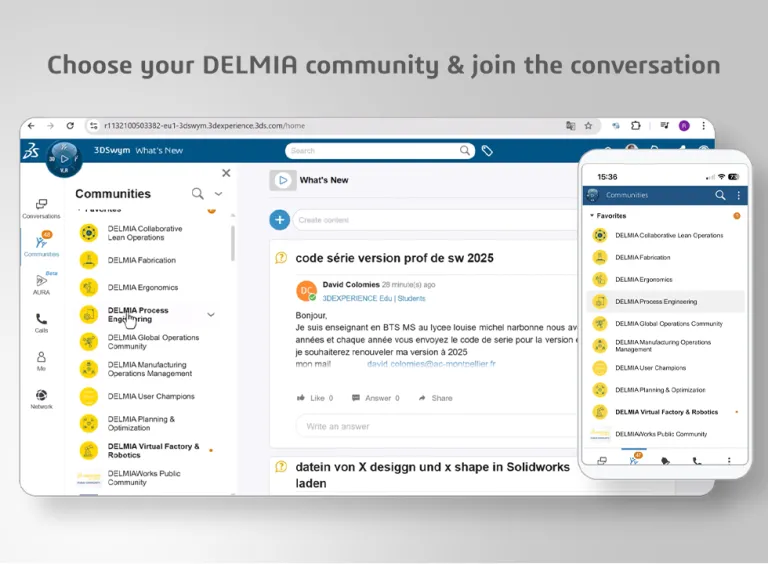Viewport: 768px width, 564px height.
Task: Click the search icon in the phone header
Action: click(x=720, y=195)
